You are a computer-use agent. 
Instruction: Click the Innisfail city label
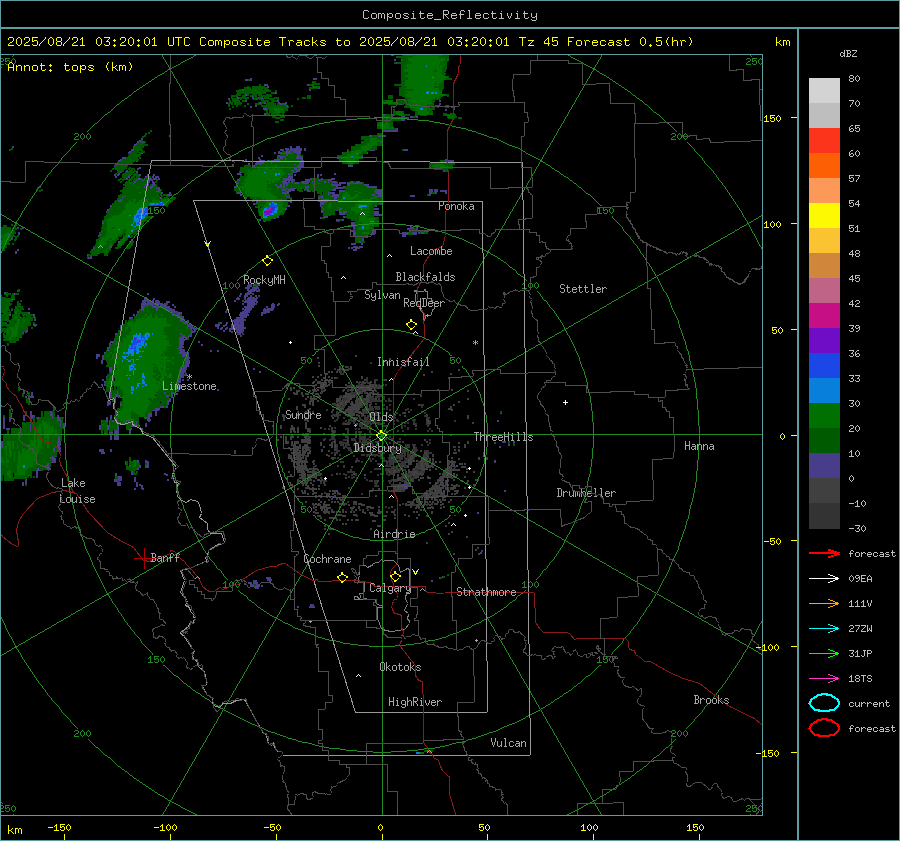pyautogui.click(x=403, y=362)
